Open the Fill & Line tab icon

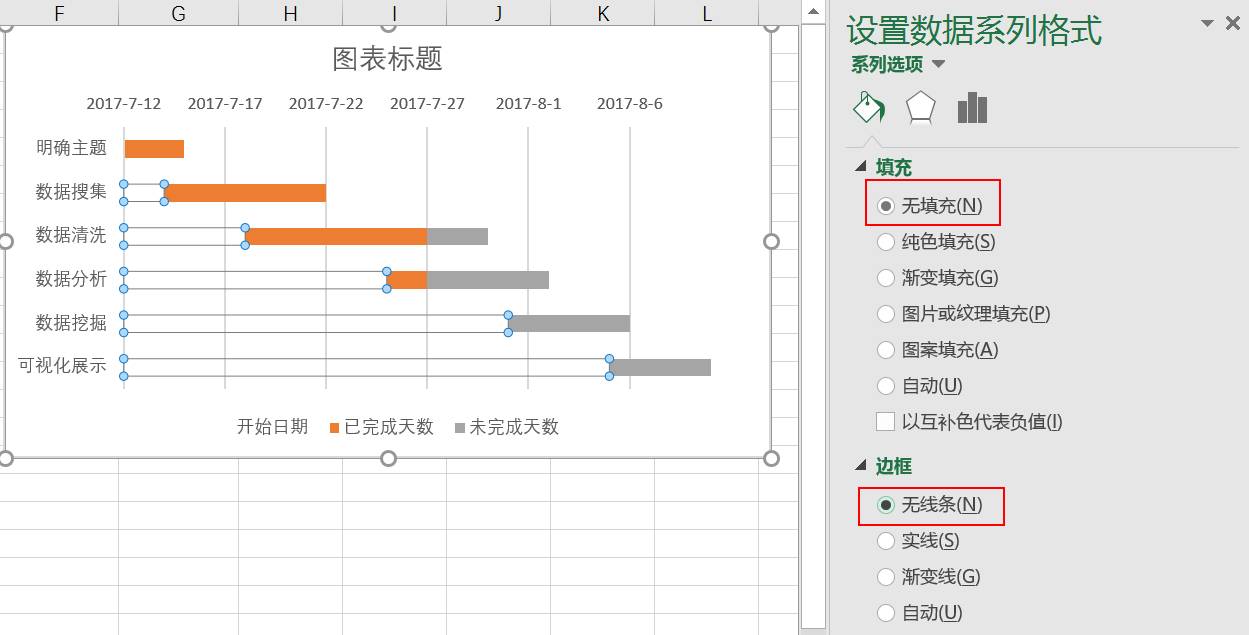point(868,108)
